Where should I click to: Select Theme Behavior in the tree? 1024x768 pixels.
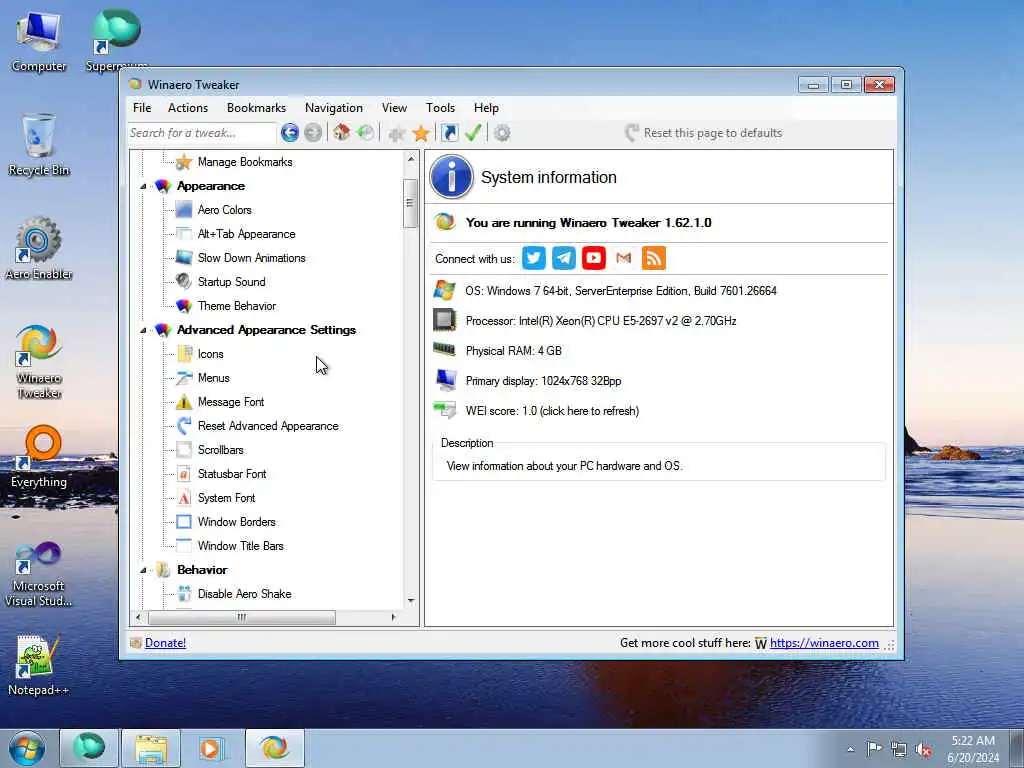(x=236, y=306)
